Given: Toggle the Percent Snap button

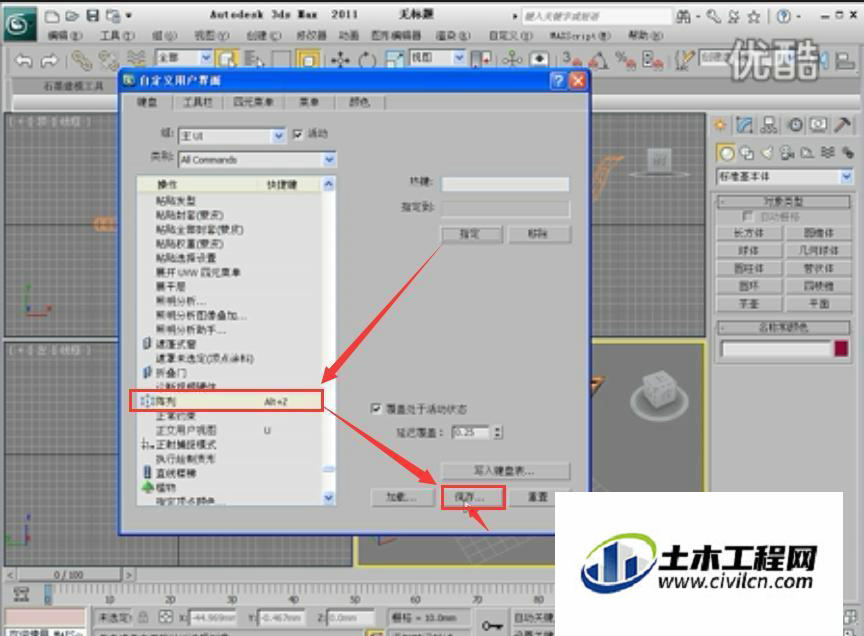Looking at the screenshot, I should tap(625, 60).
